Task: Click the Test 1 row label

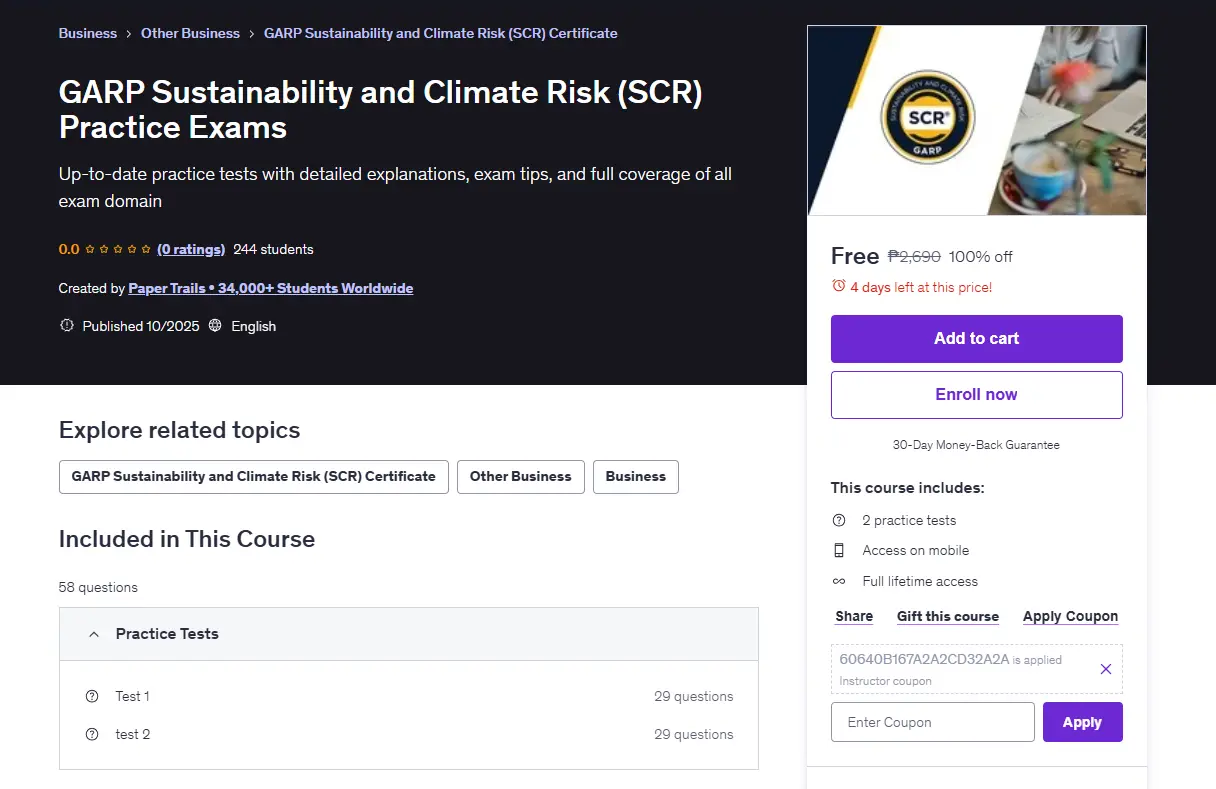Action: [132, 696]
